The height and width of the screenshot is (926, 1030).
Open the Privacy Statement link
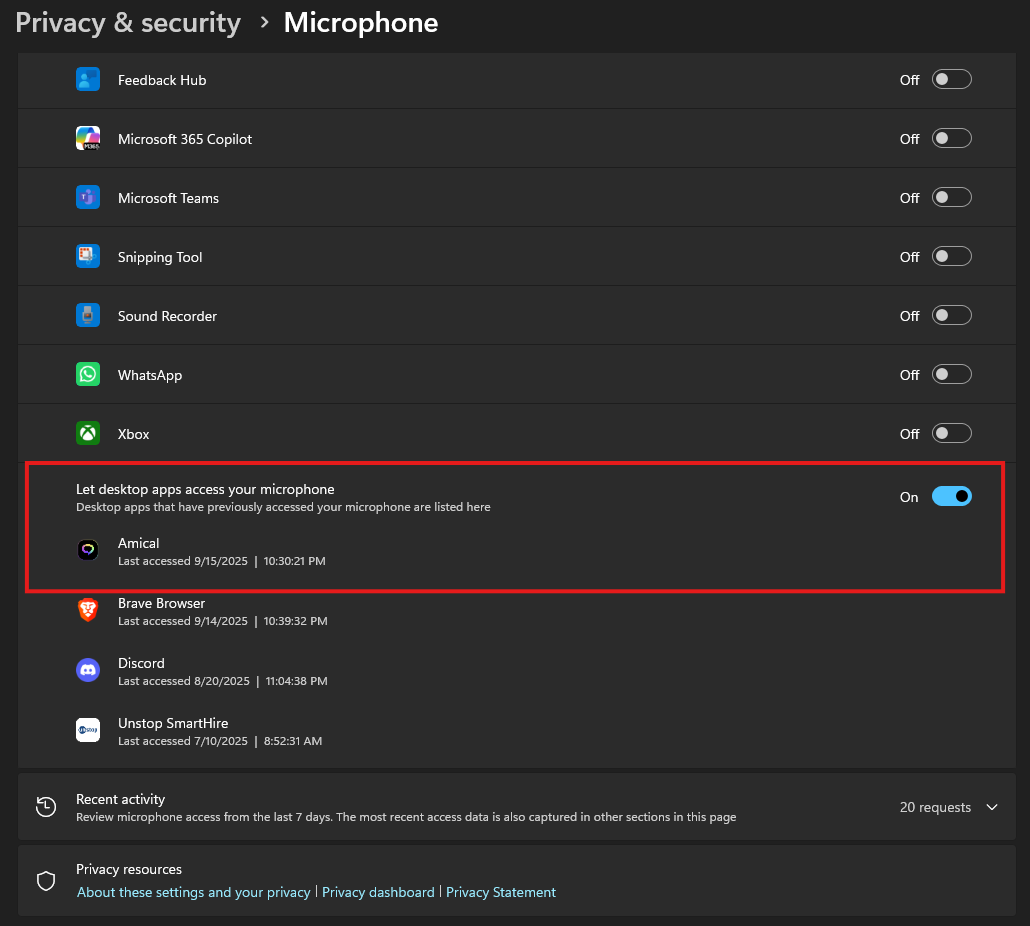(501, 892)
